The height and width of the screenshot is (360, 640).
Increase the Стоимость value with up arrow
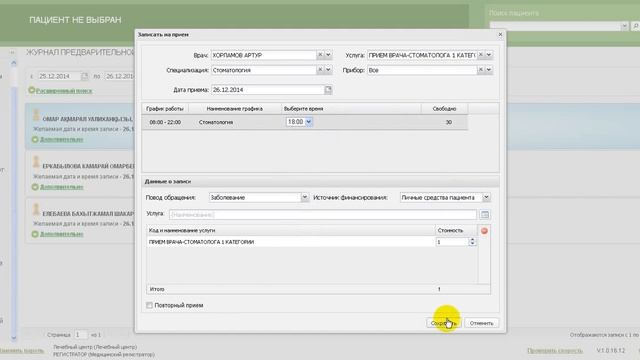point(472,240)
